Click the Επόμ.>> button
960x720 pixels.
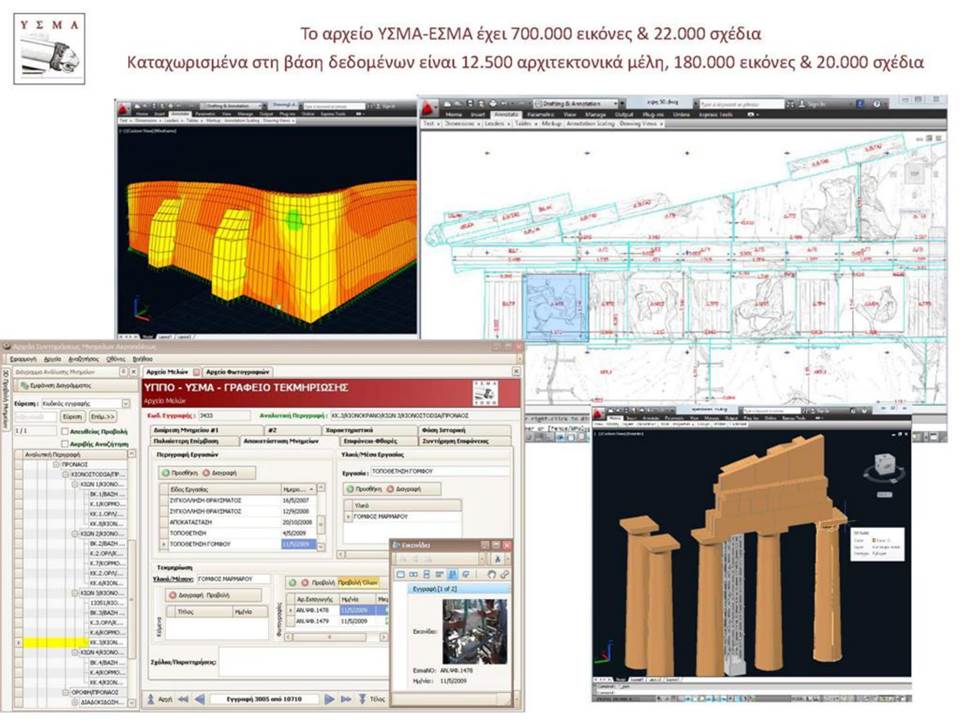pos(102,416)
